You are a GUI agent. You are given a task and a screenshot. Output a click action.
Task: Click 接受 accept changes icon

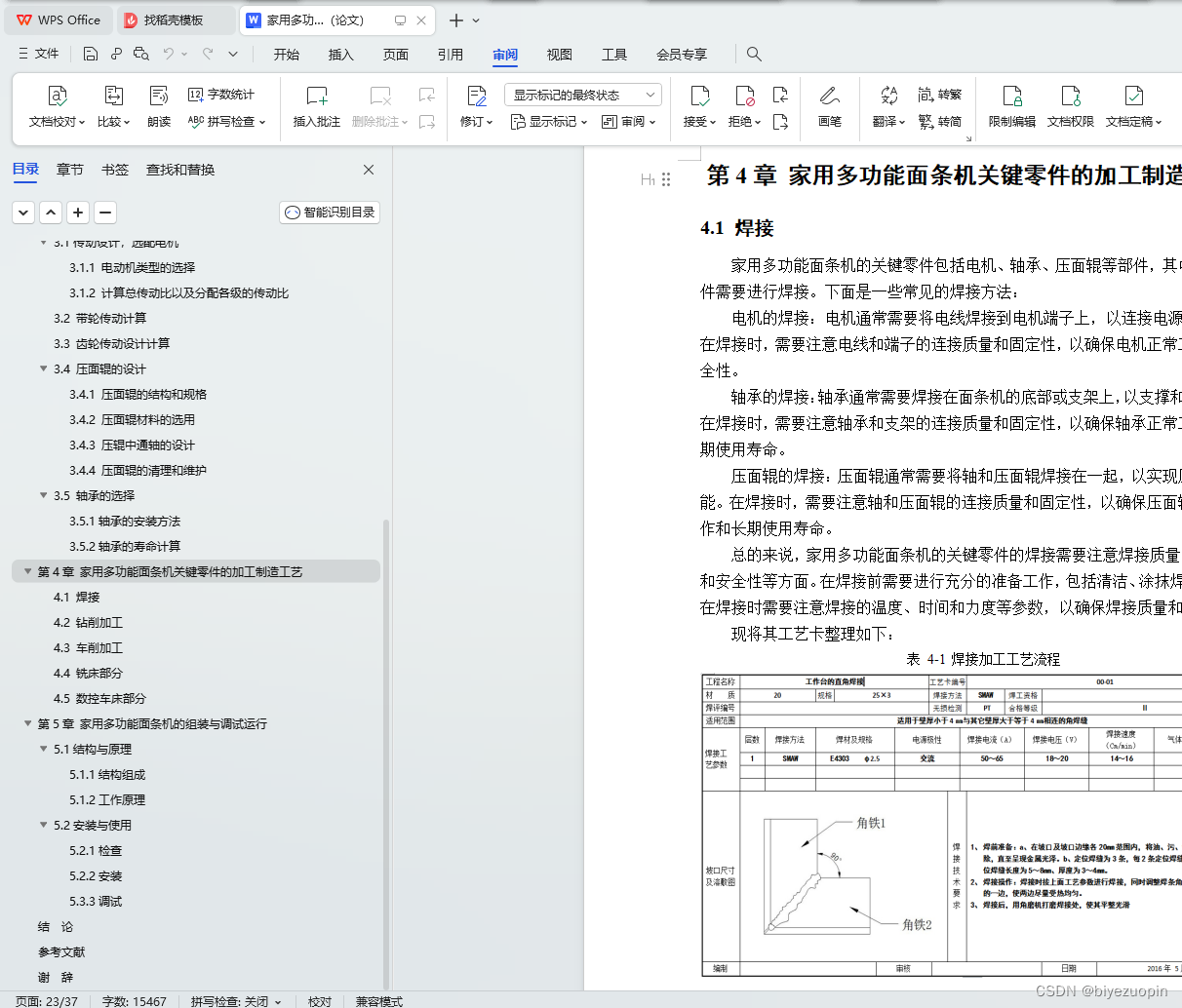[700, 96]
